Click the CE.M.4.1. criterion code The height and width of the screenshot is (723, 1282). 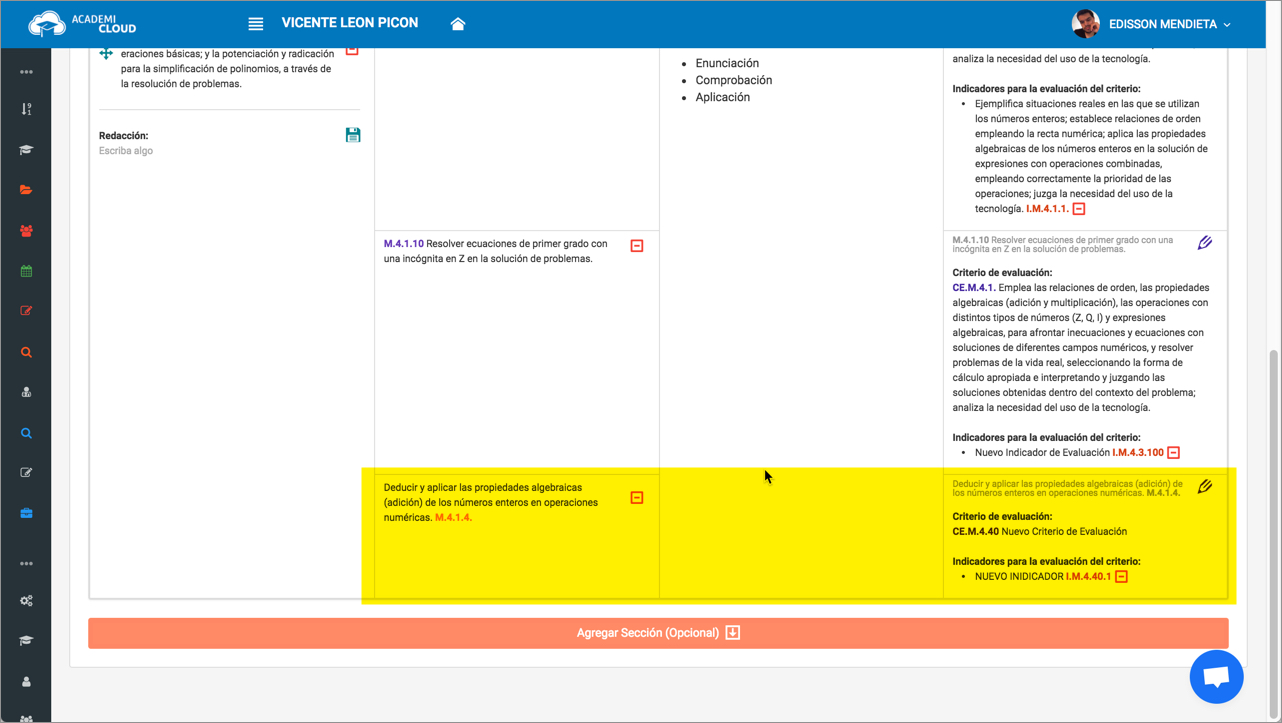click(x=974, y=288)
